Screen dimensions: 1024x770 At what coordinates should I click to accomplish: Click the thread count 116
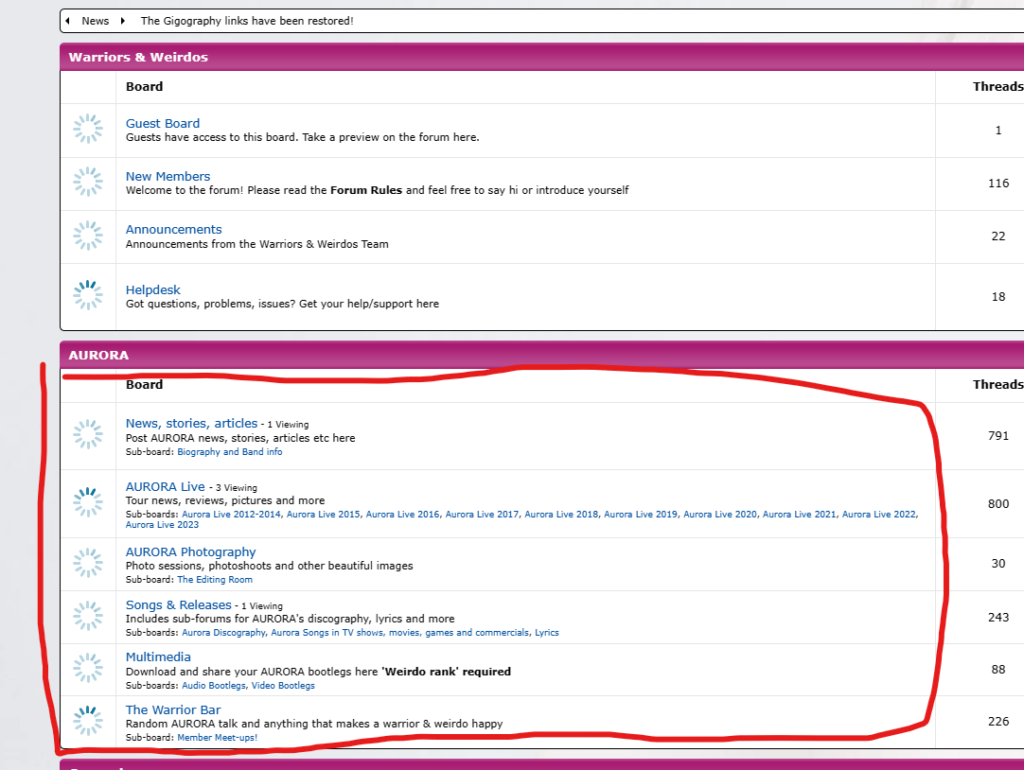pyautogui.click(x=998, y=184)
